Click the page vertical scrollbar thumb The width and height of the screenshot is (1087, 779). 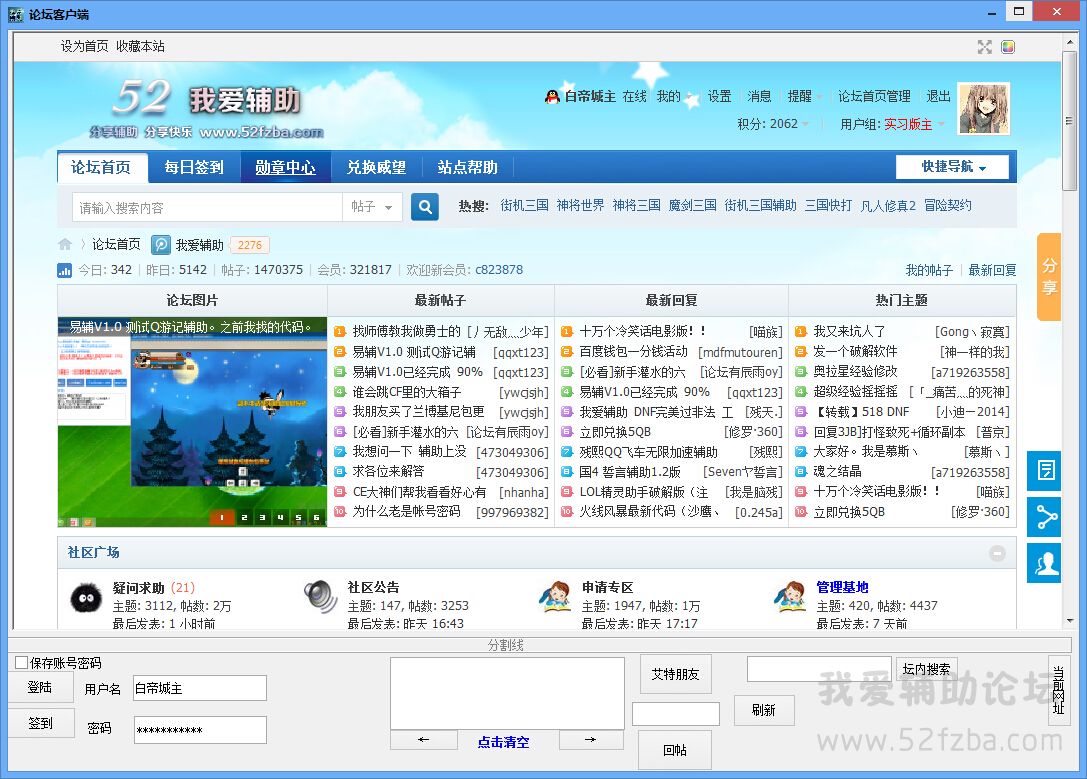(x=1070, y=120)
